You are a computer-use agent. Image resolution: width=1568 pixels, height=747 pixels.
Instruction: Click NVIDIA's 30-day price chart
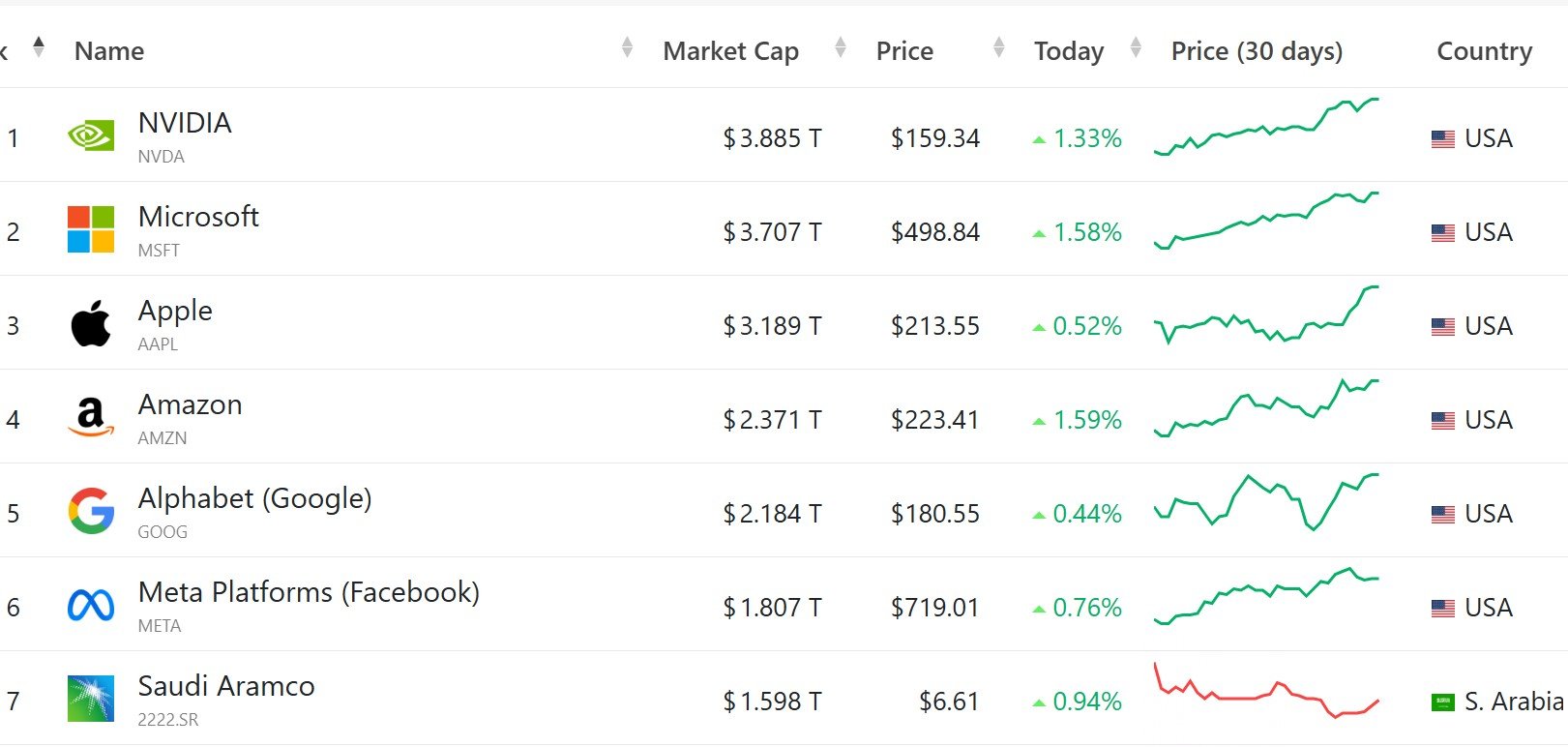click(1266, 127)
